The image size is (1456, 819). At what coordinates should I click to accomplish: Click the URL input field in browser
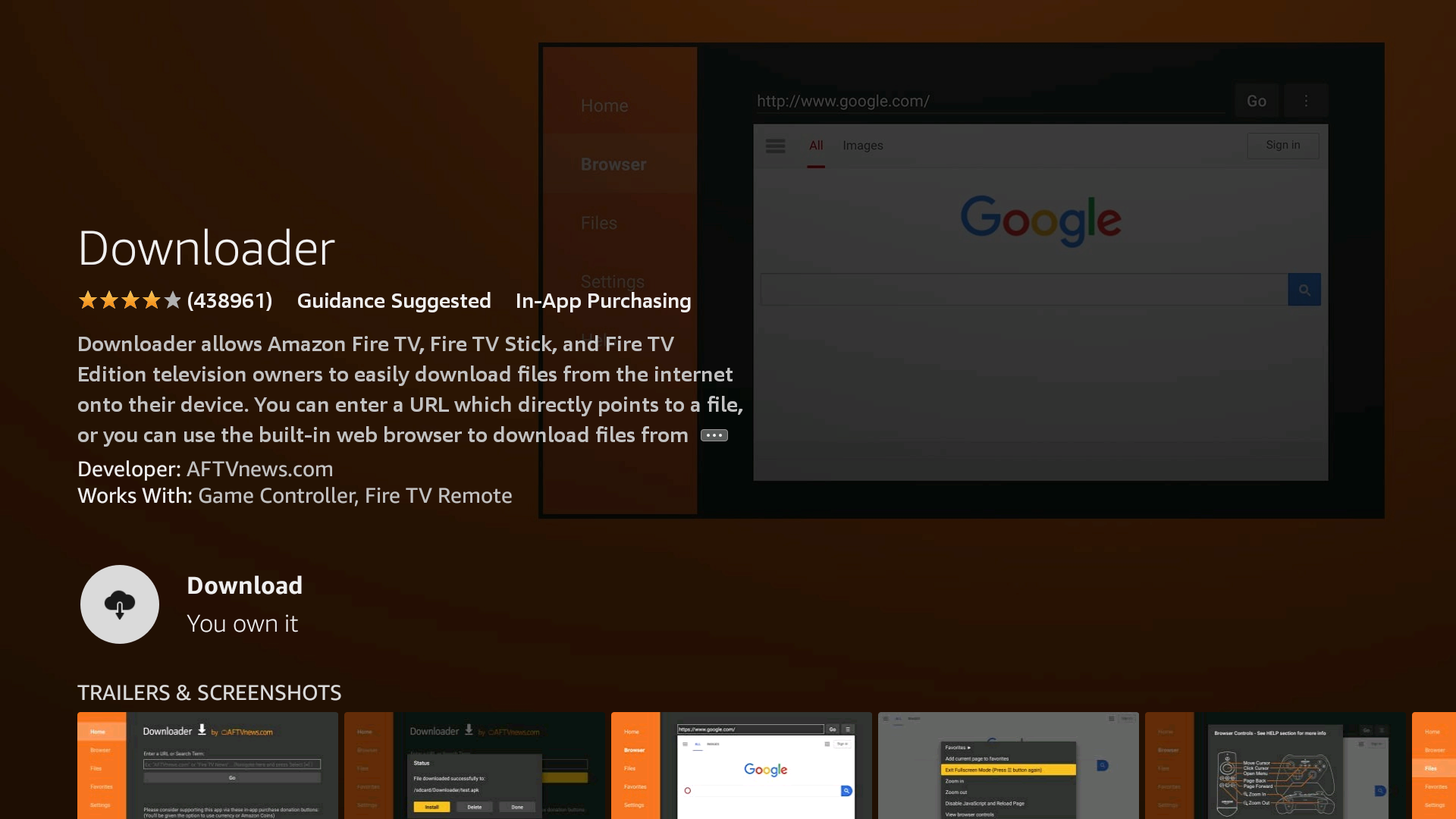coord(993,100)
